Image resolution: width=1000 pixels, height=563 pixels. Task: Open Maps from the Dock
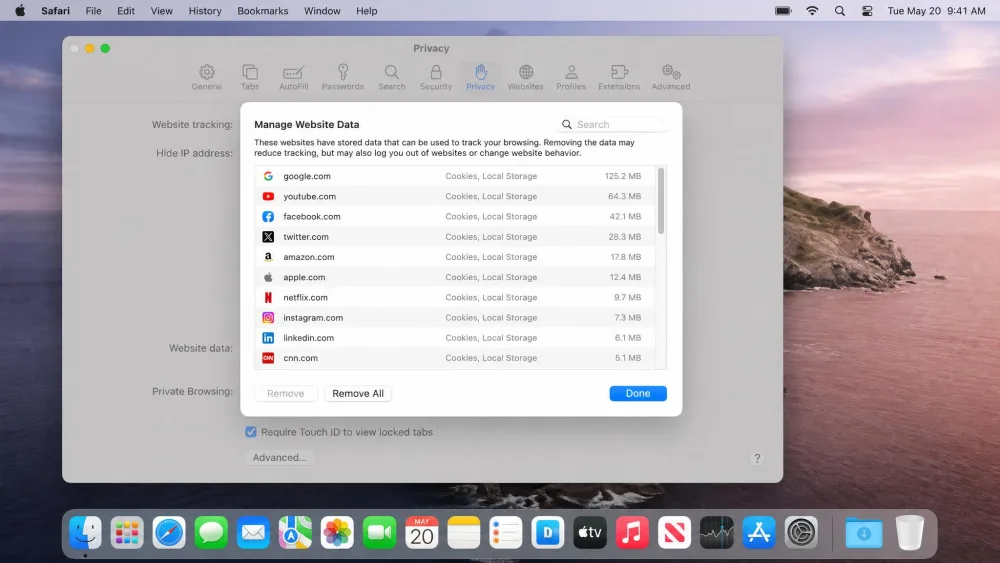(295, 532)
